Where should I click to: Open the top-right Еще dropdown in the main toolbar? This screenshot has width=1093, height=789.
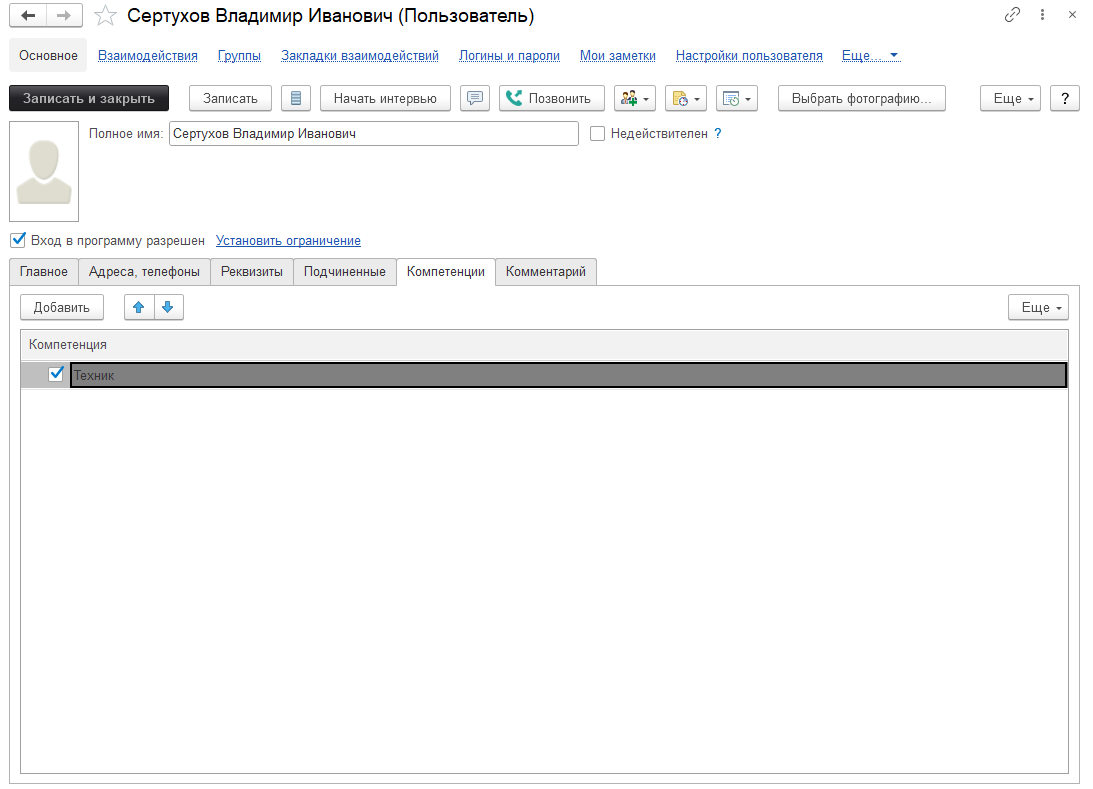tap(1012, 98)
